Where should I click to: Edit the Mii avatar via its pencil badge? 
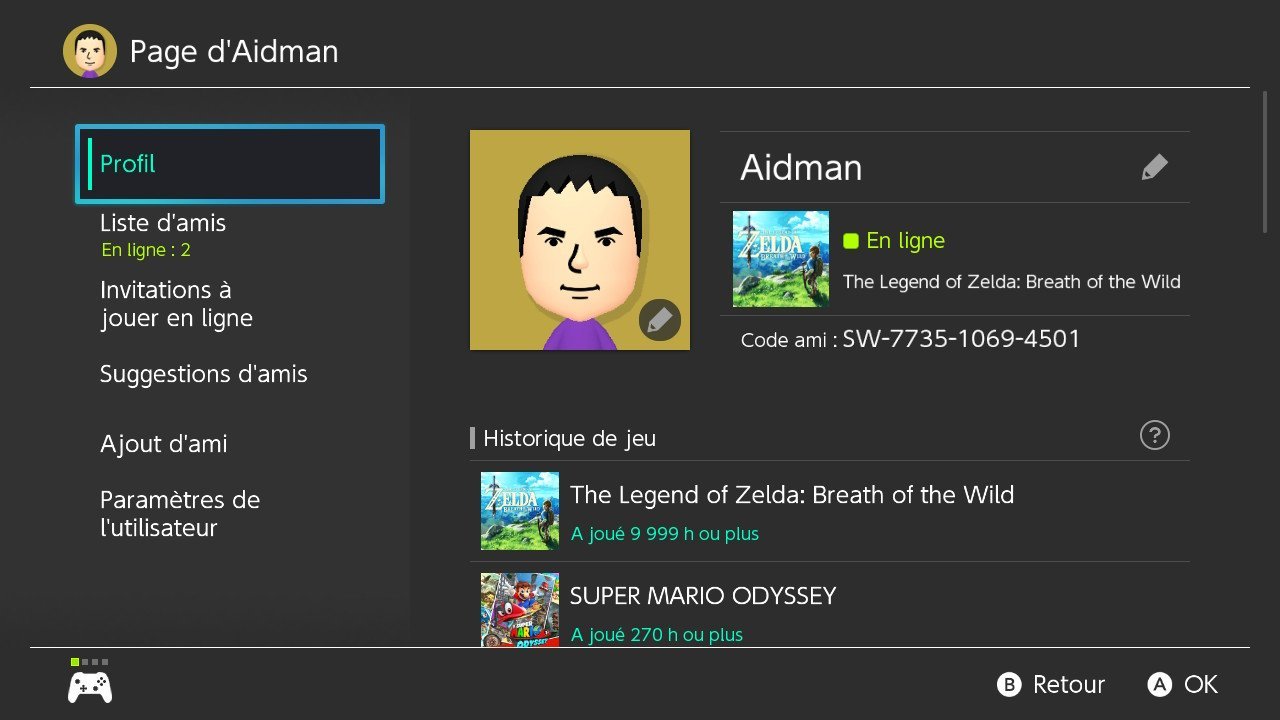coord(659,320)
